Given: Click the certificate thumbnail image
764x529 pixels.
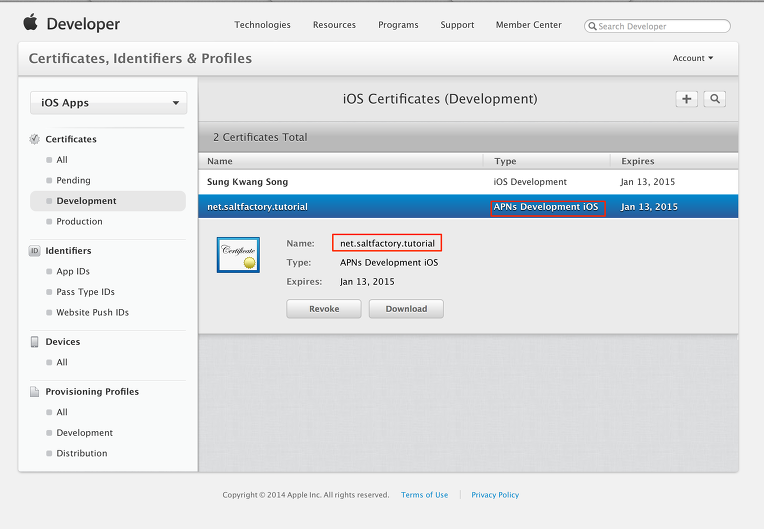Looking at the screenshot, I should [238, 255].
